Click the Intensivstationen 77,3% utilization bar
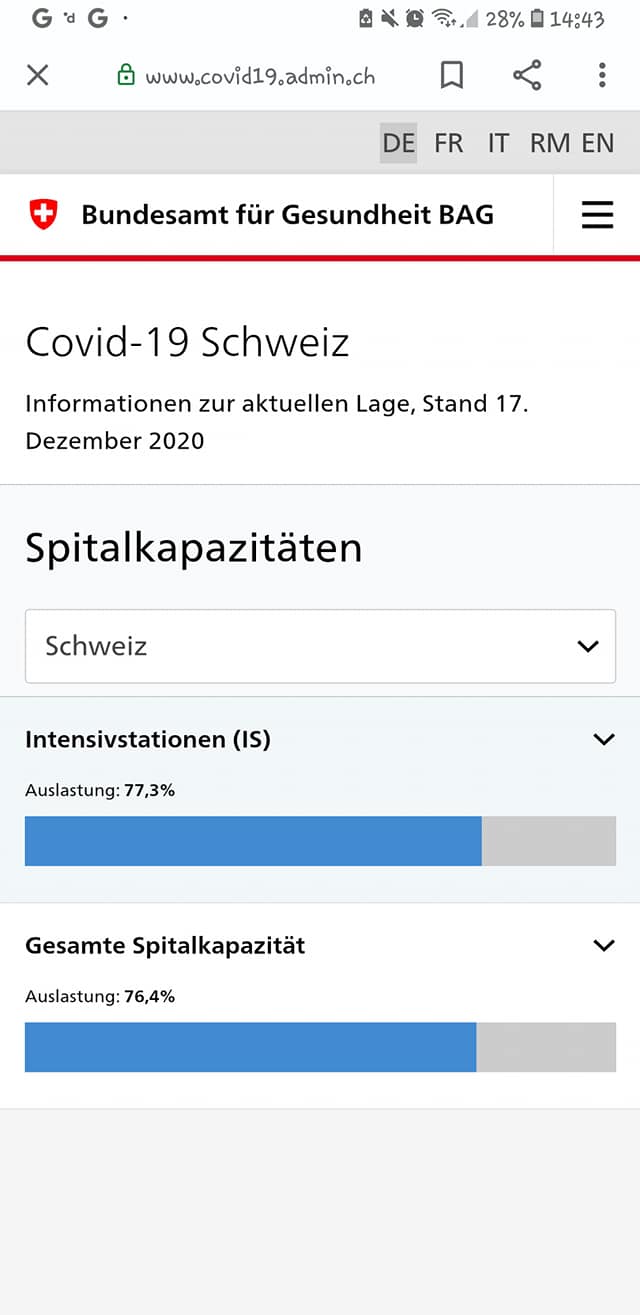Viewport: 640px width, 1315px height. (320, 841)
